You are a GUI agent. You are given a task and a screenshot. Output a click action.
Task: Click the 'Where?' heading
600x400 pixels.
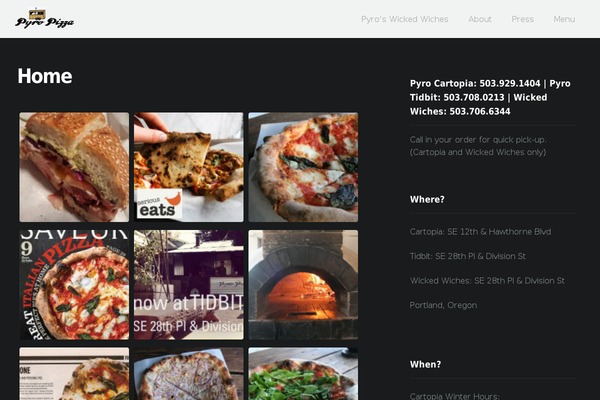click(427, 199)
